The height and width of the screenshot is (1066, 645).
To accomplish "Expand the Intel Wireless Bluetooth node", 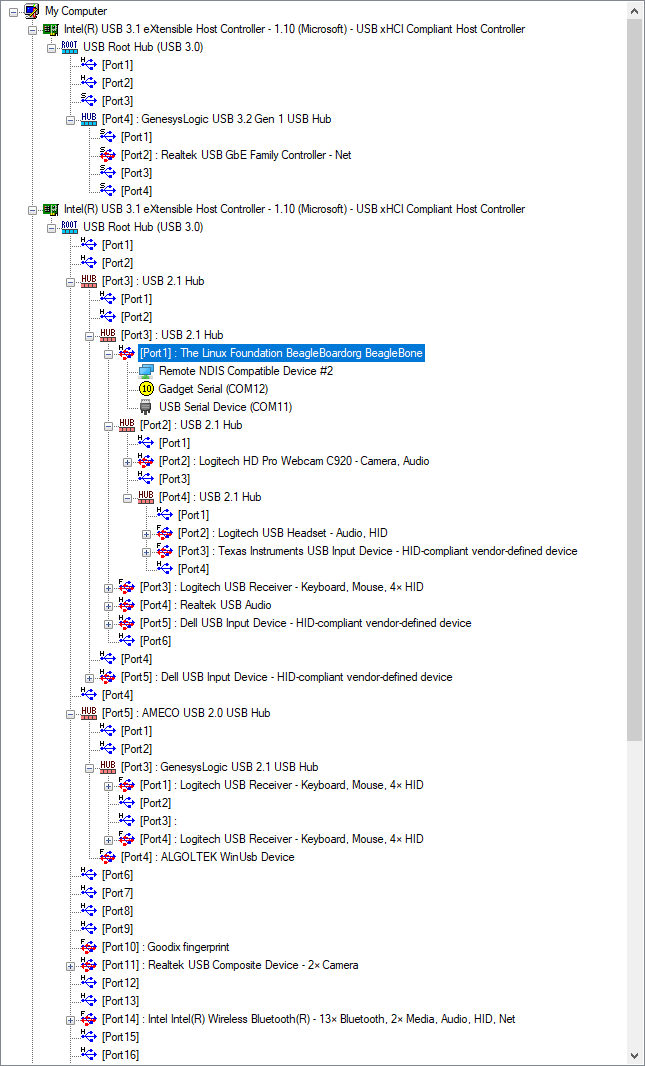I will [70, 1019].
